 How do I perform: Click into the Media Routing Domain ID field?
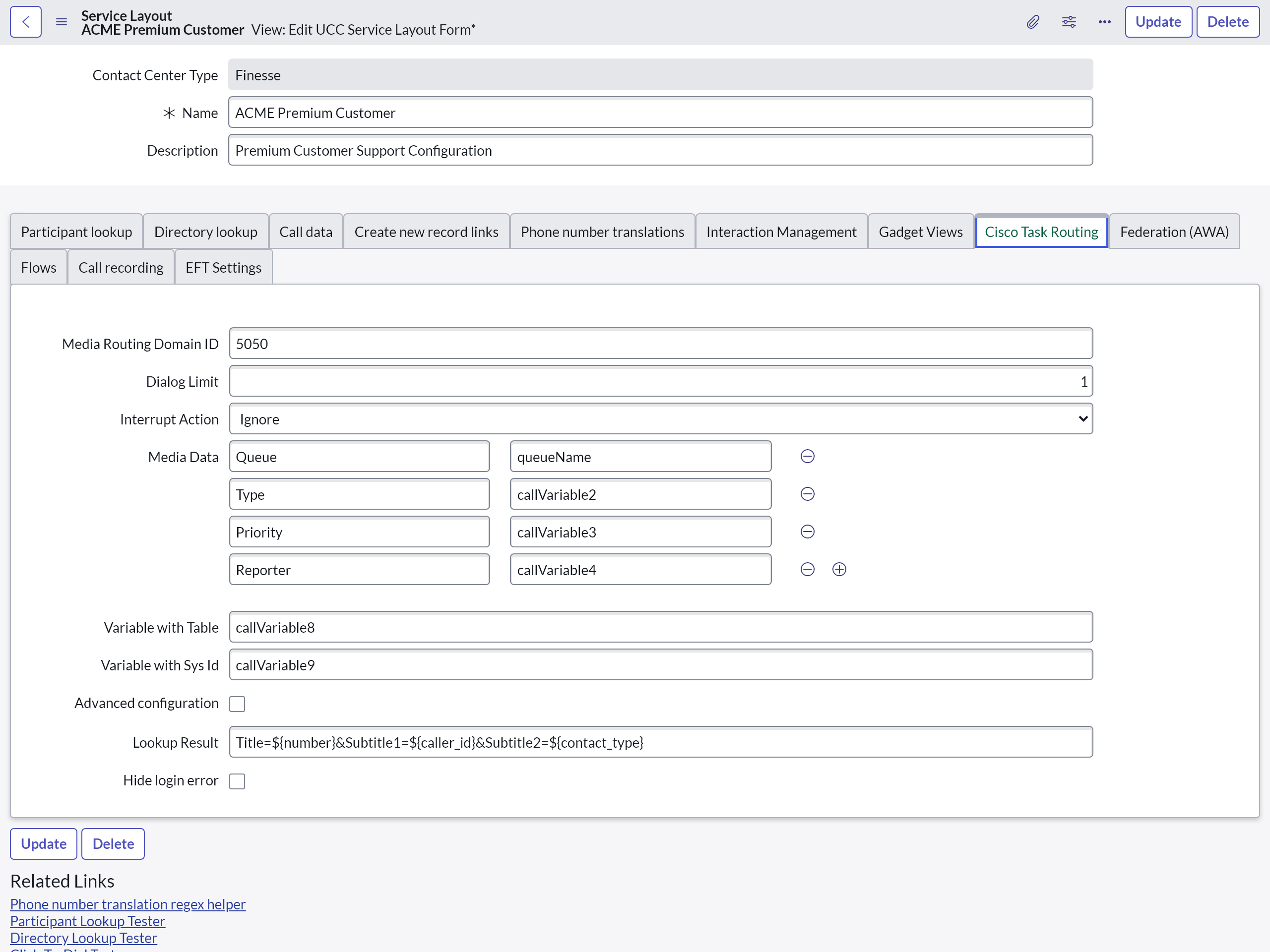(x=660, y=344)
